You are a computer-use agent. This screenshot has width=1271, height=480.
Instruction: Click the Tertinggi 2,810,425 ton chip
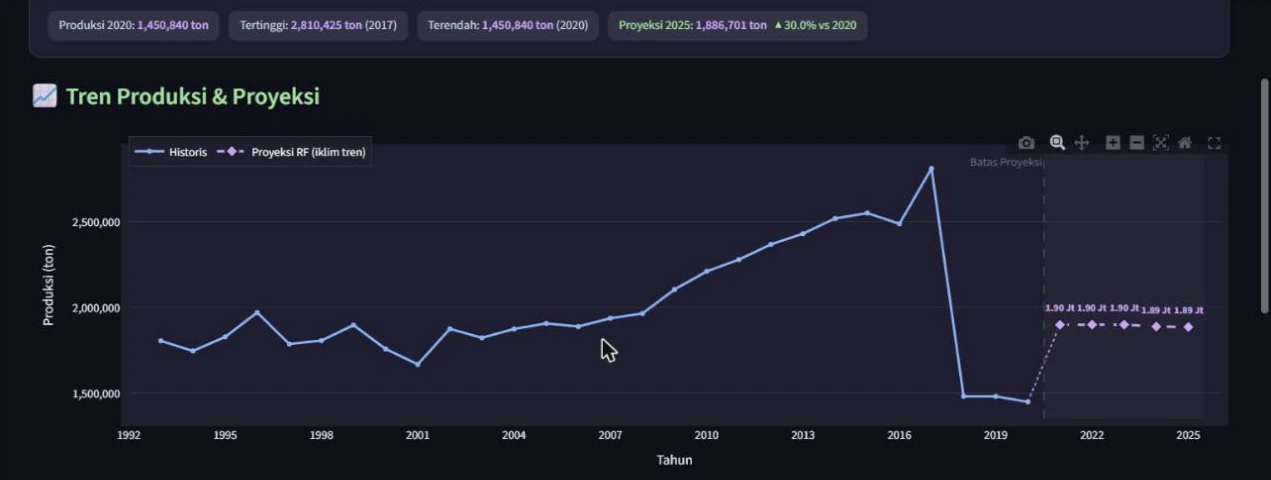[x=318, y=25]
